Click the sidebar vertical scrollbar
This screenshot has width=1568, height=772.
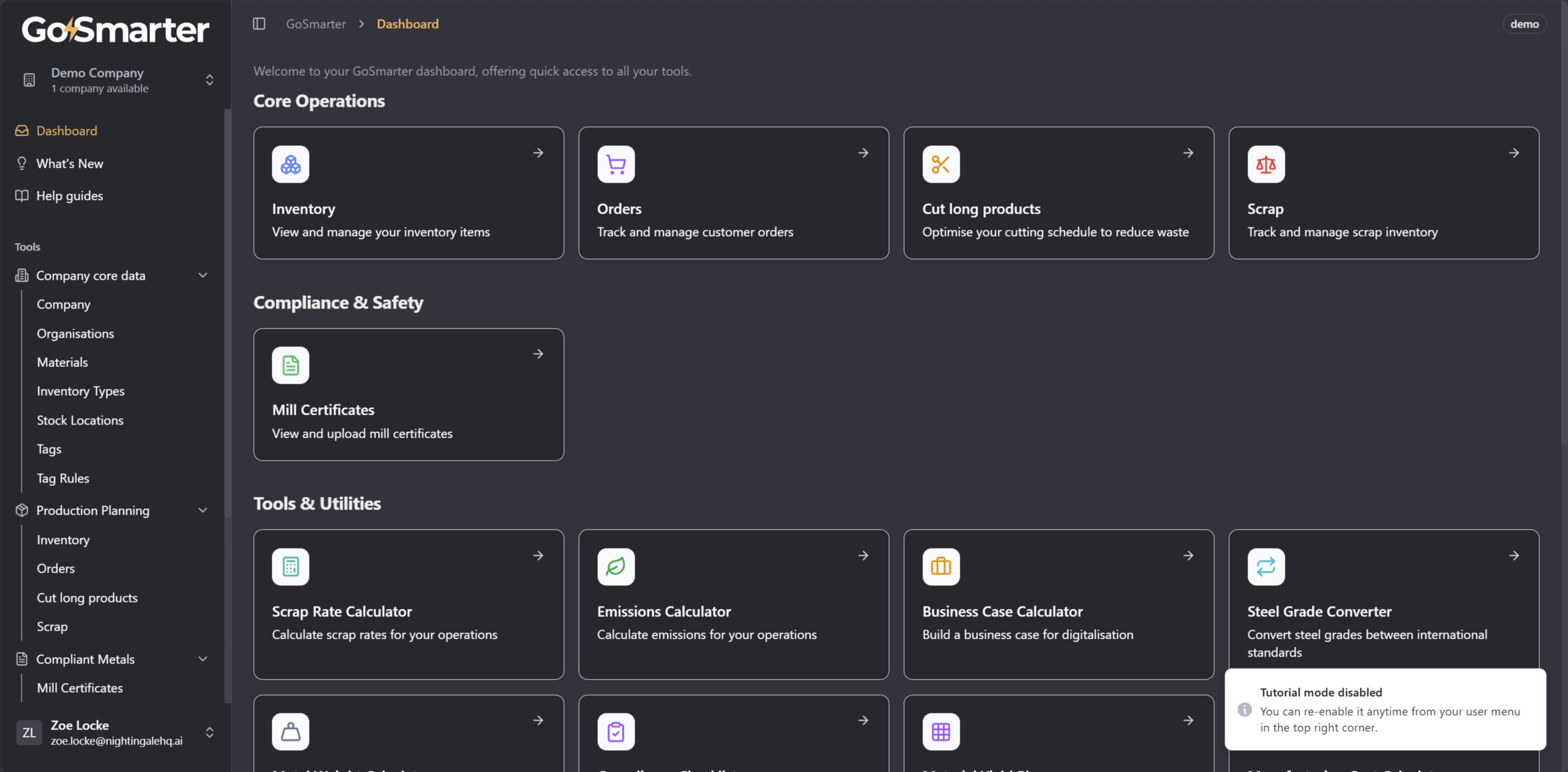coord(227,313)
